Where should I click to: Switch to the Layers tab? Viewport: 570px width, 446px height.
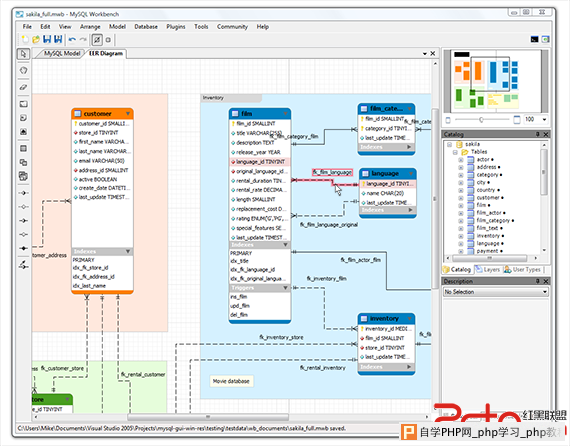(488, 269)
